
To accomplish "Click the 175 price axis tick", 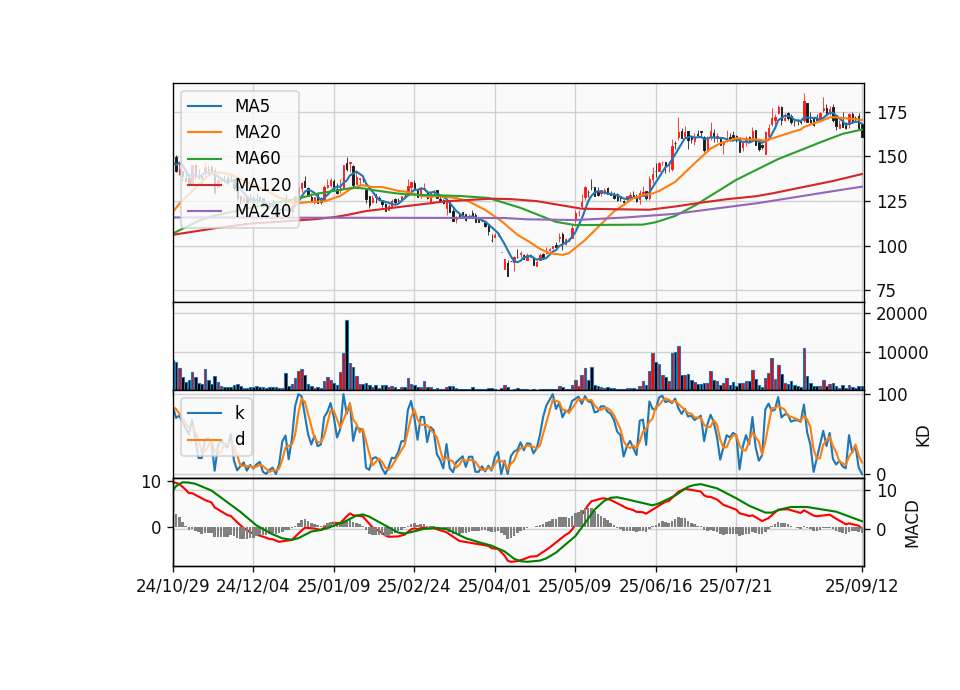I will click(892, 113).
